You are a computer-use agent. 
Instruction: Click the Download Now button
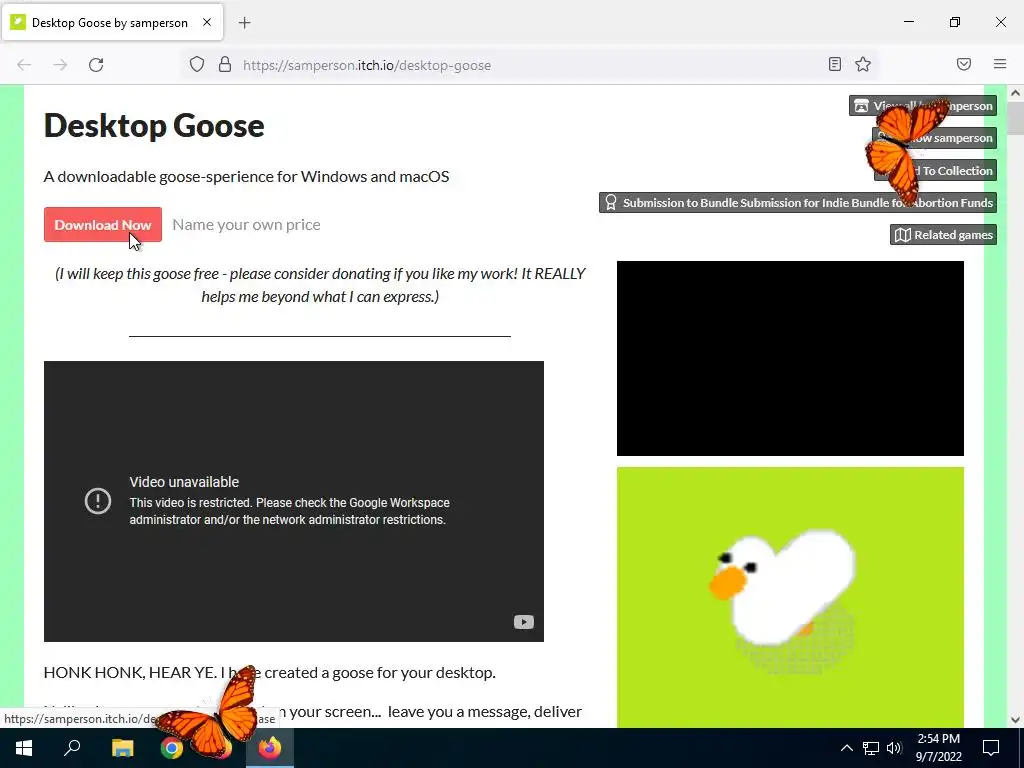click(103, 225)
